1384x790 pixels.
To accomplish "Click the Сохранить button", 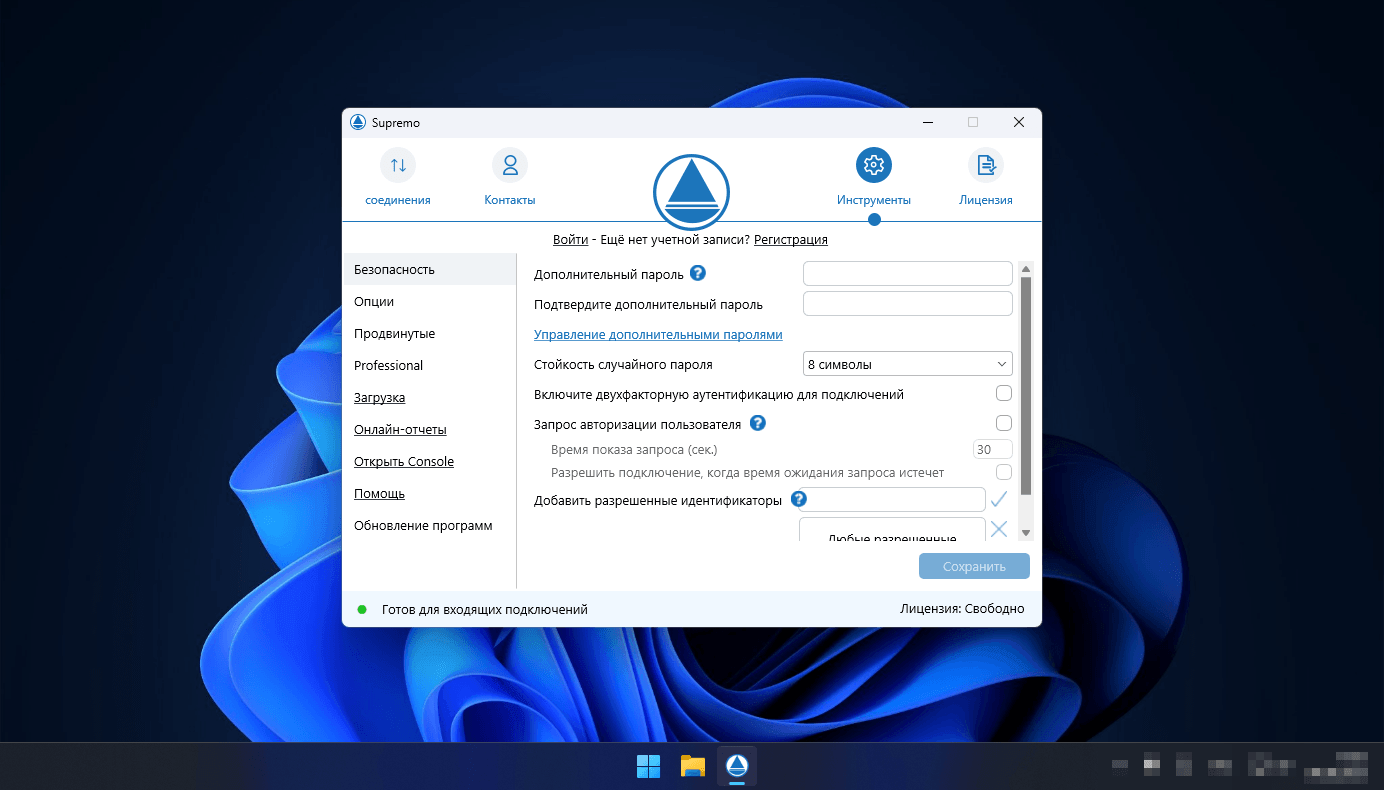I will click(974, 566).
